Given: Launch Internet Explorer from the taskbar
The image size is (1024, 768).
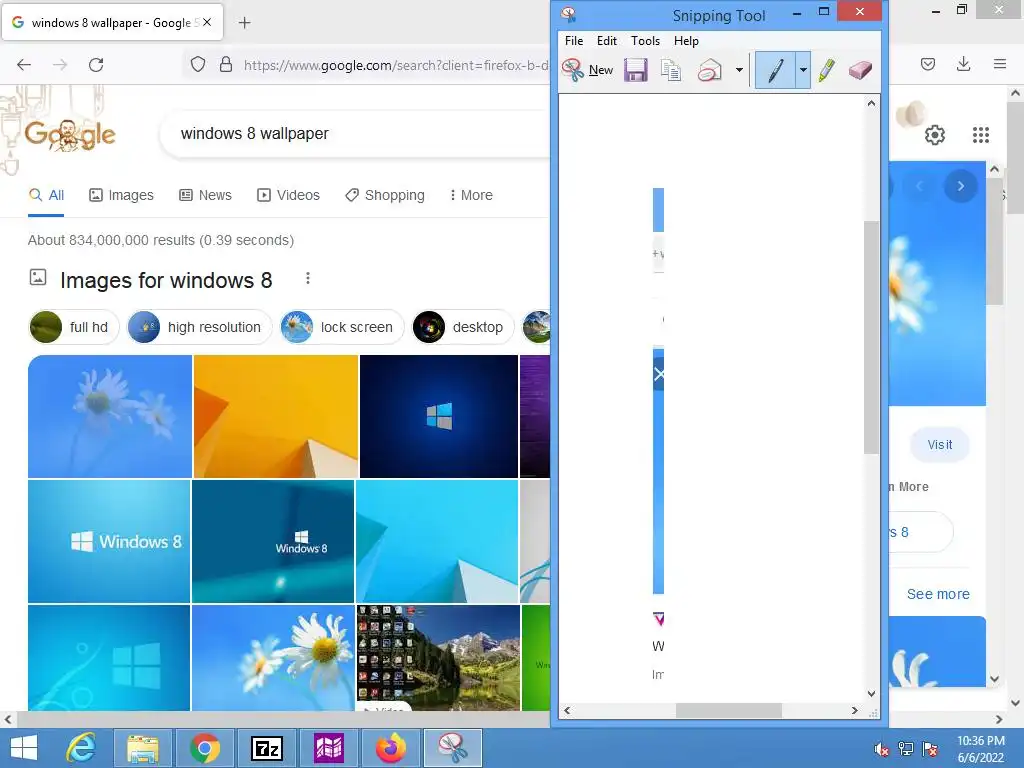Looking at the screenshot, I should click(82, 748).
